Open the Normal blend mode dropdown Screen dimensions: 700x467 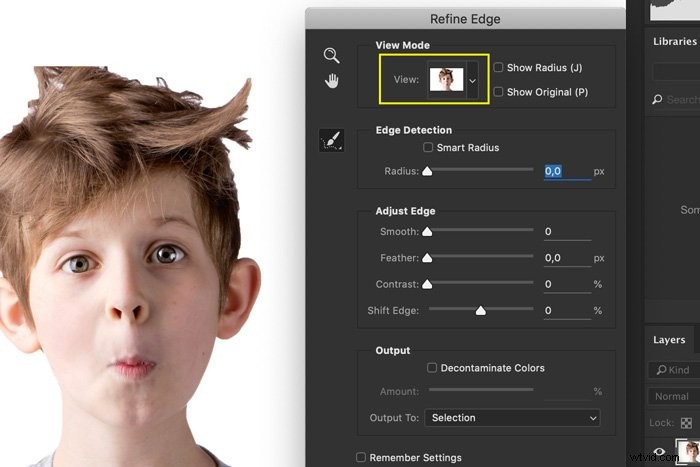point(674,396)
